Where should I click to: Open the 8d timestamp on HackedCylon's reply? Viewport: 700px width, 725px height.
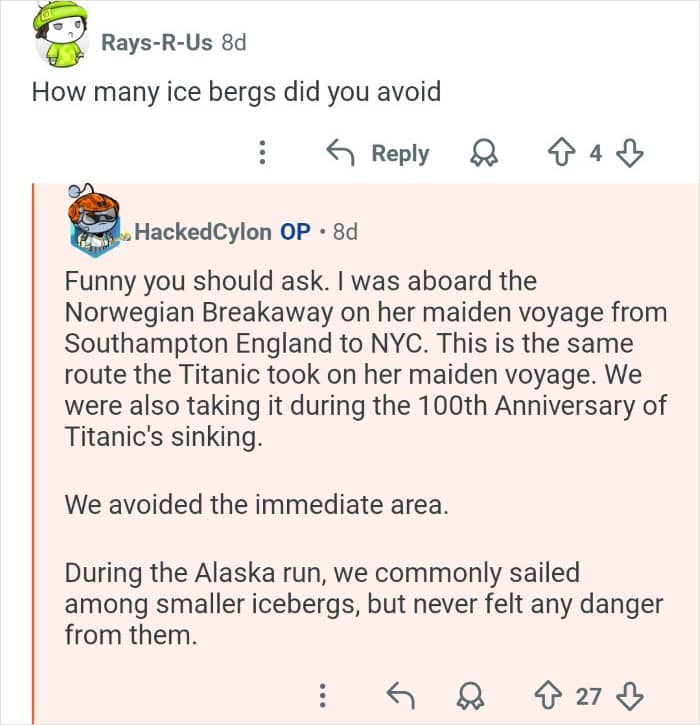tap(345, 232)
